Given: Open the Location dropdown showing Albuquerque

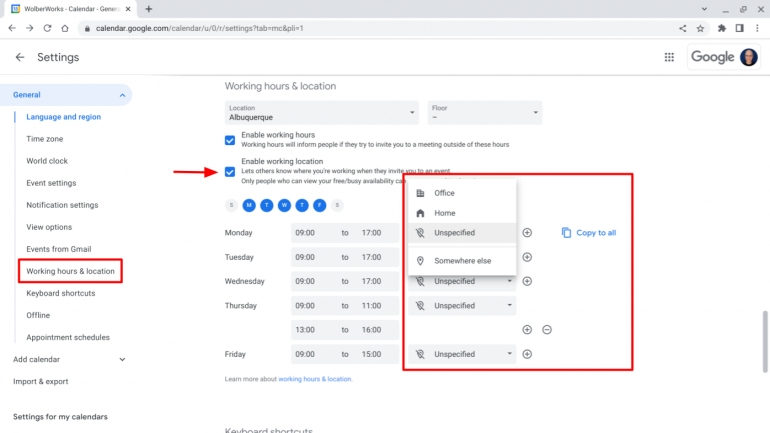Looking at the screenshot, I should click(322, 112).
